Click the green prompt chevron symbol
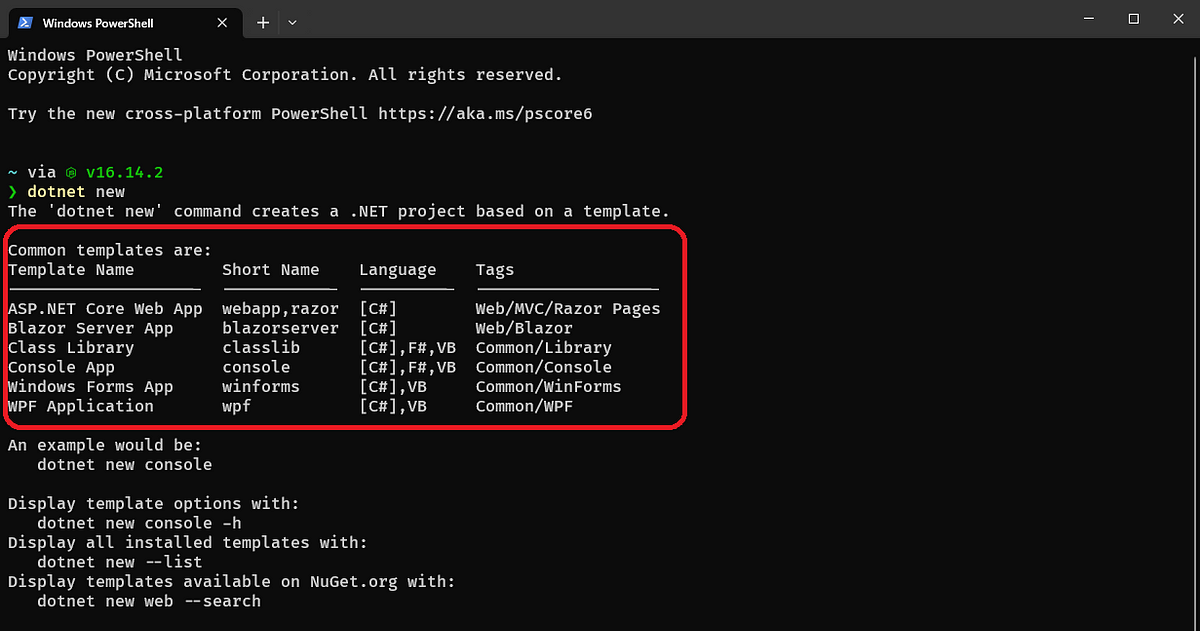The height and width of the screenshot is (631, 1200). point(13,192)
